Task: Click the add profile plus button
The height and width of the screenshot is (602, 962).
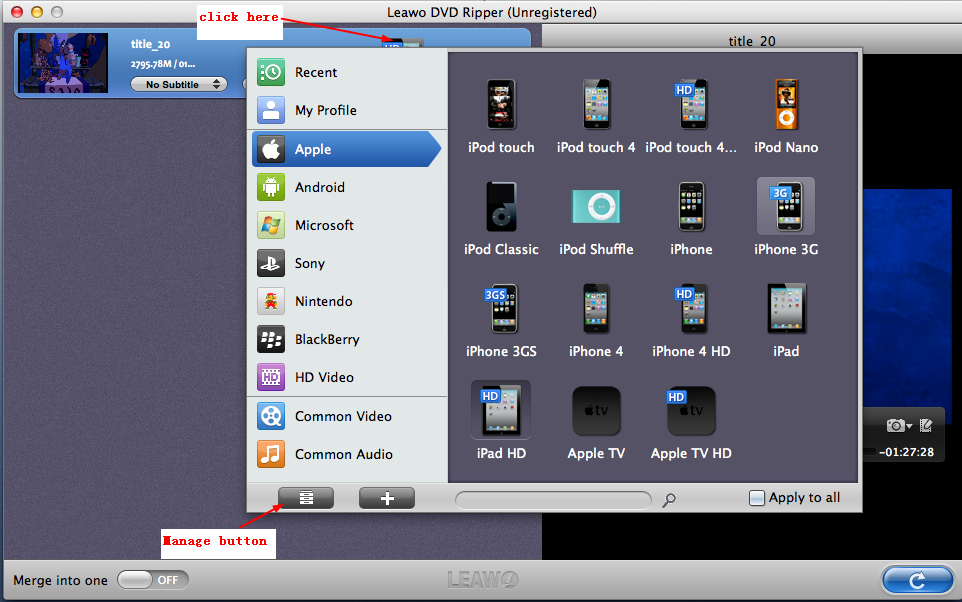Action: [x=387, y=498]
